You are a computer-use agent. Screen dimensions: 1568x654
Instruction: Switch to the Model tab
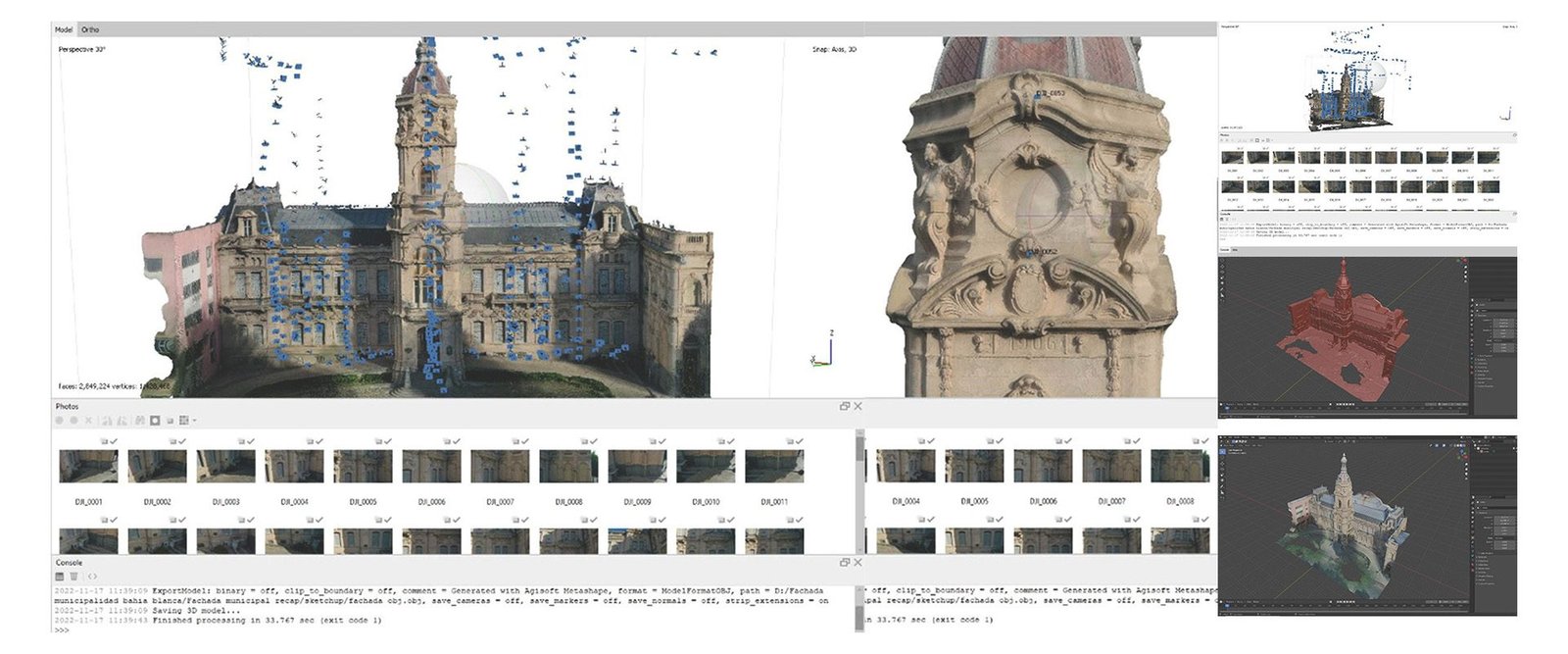(63, 29)
